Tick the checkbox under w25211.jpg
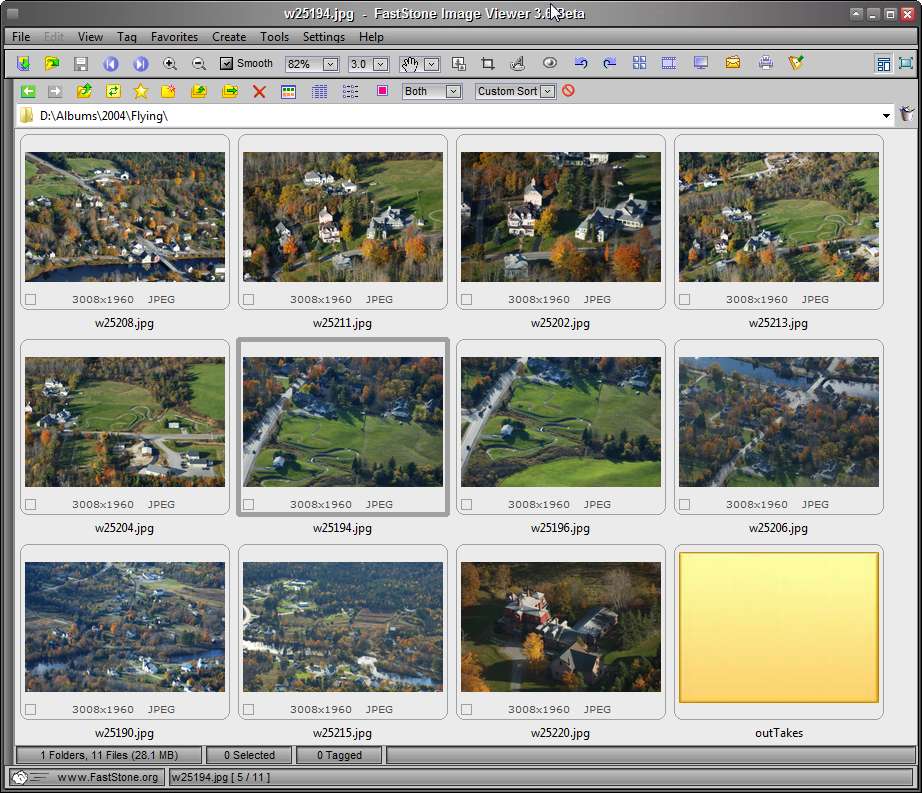The width and height of the screenshot is (922, 793). [249, 300]
